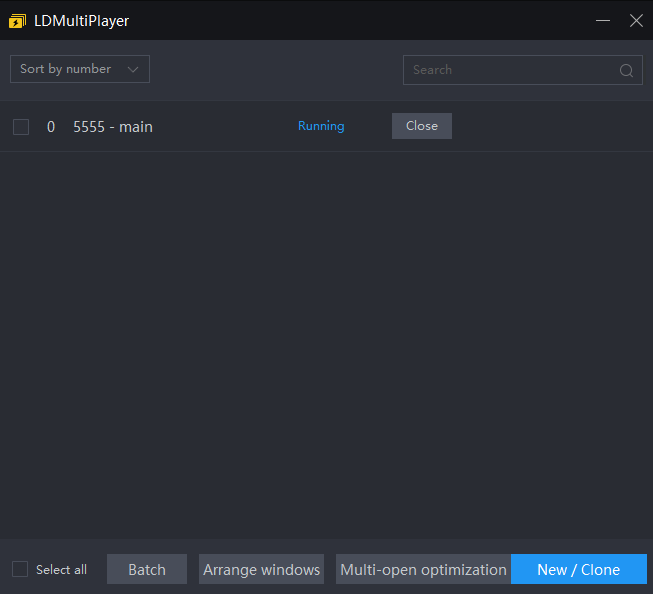
Task: Click the Select all label text
Action: (61, 570)
